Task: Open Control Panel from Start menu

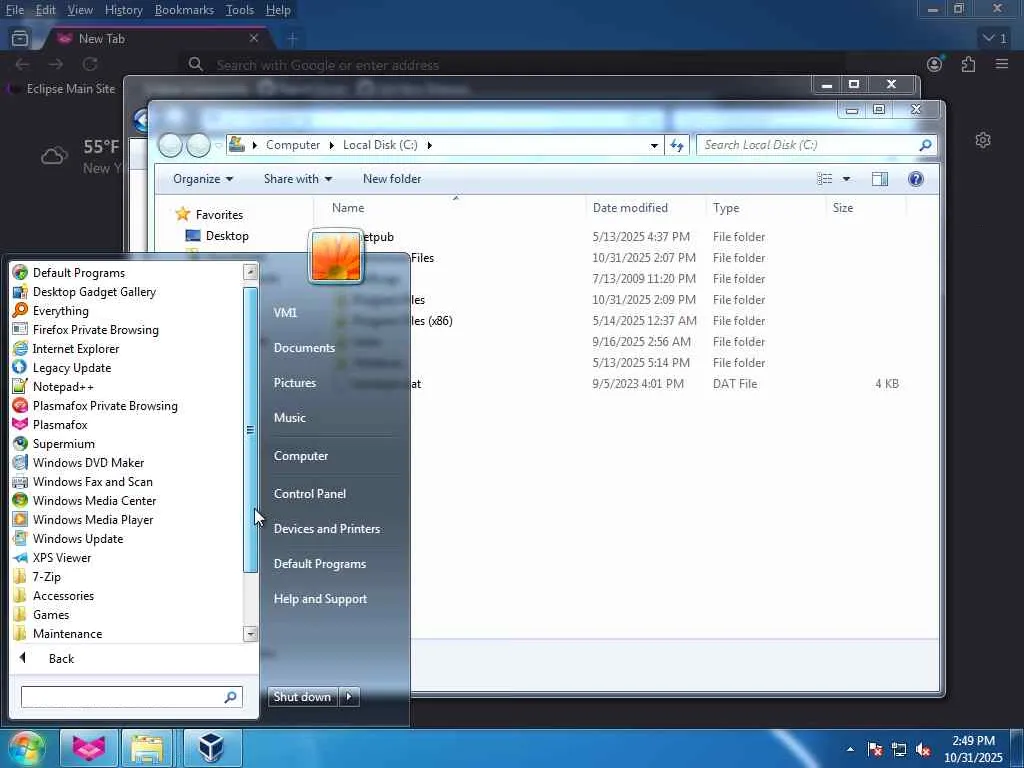Action: [x=310, y=493]
